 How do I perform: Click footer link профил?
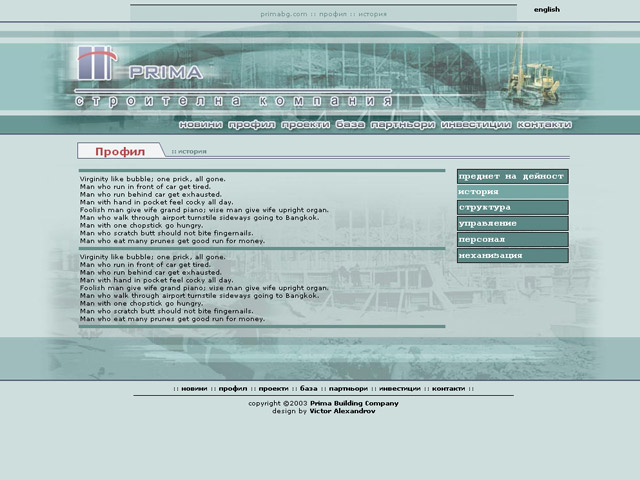tap(233, 389)
